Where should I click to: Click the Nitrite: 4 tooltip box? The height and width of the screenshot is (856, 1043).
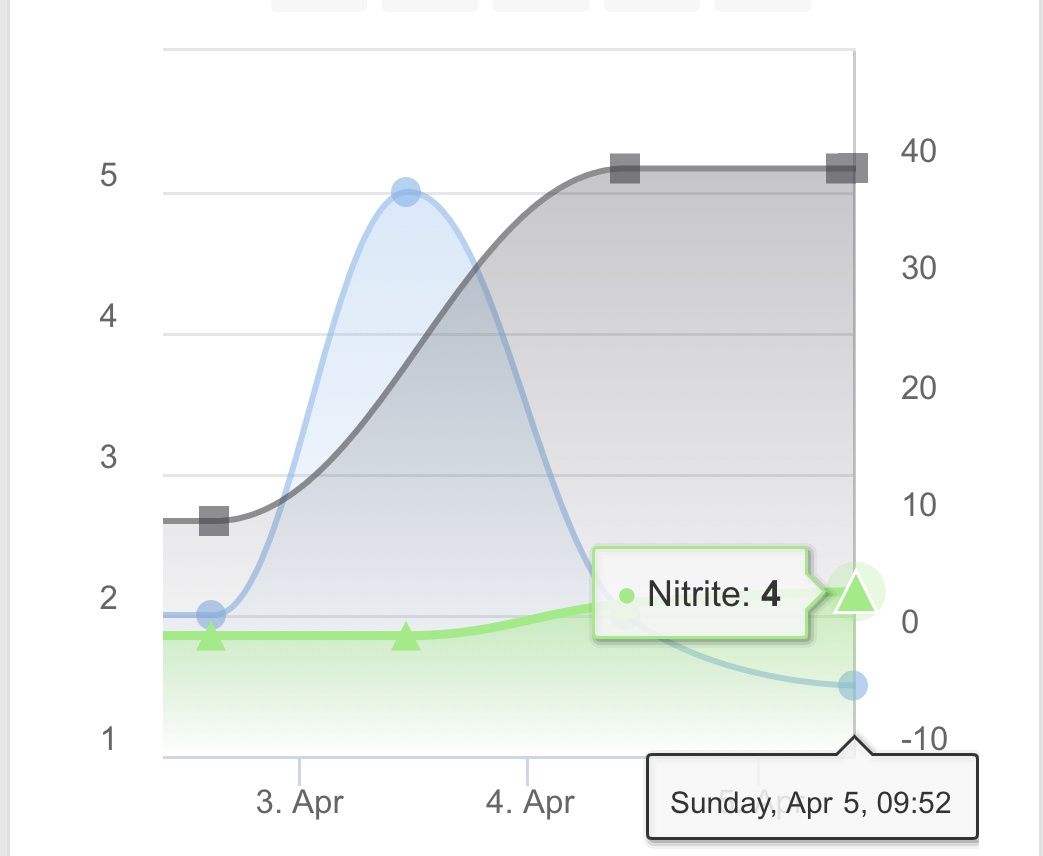700,593
